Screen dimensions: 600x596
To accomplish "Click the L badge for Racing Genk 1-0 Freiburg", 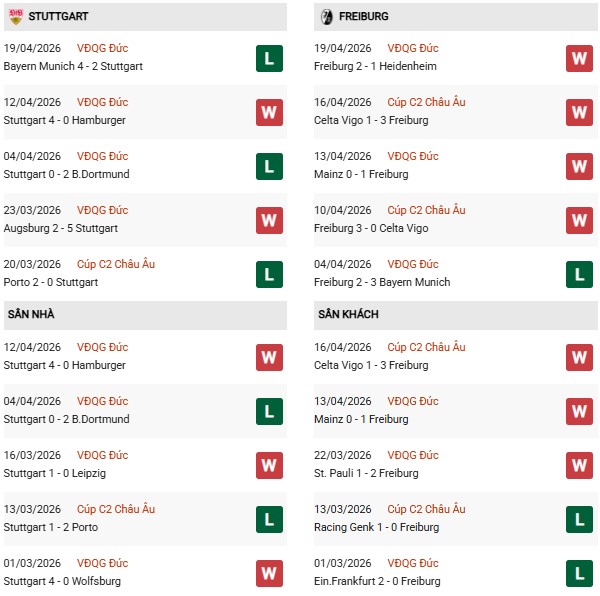I will 578,519.
